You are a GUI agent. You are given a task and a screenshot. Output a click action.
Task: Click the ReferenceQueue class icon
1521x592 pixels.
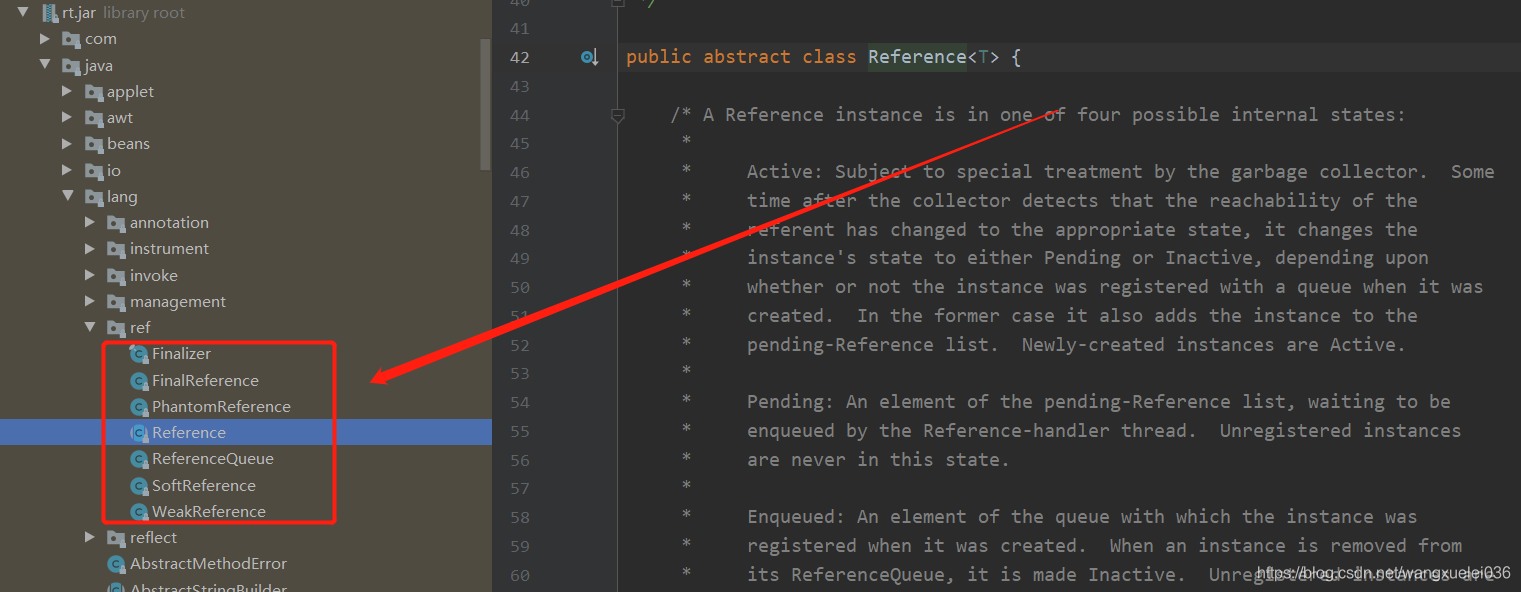click(139, 459)
